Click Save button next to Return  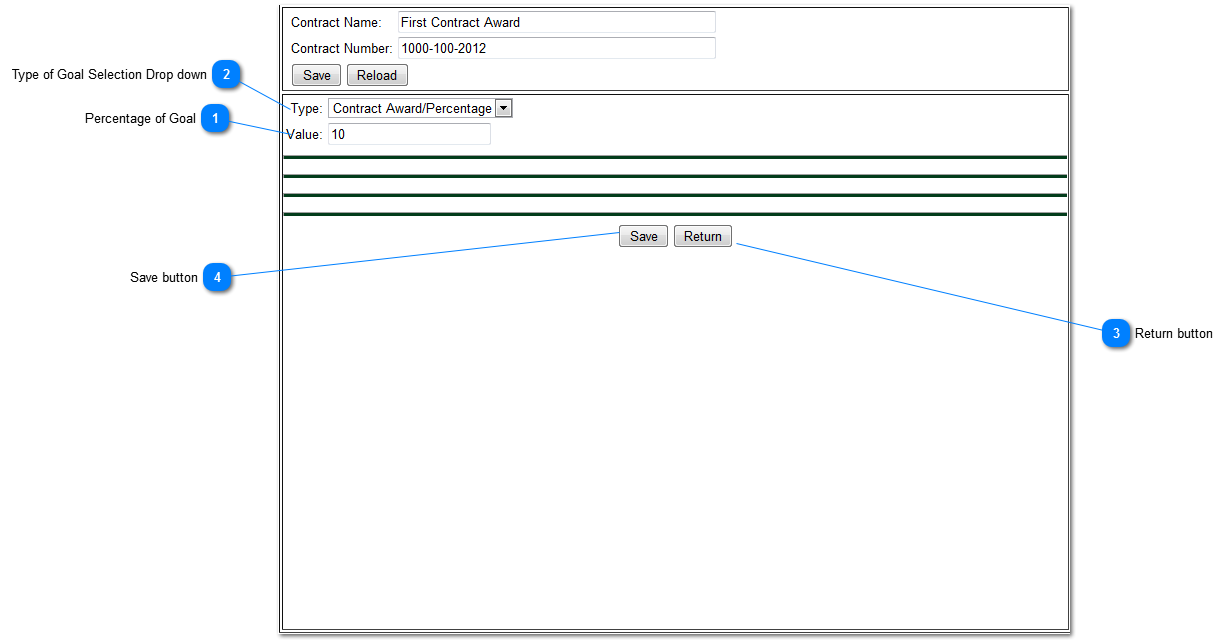click(x=643, y=236)
